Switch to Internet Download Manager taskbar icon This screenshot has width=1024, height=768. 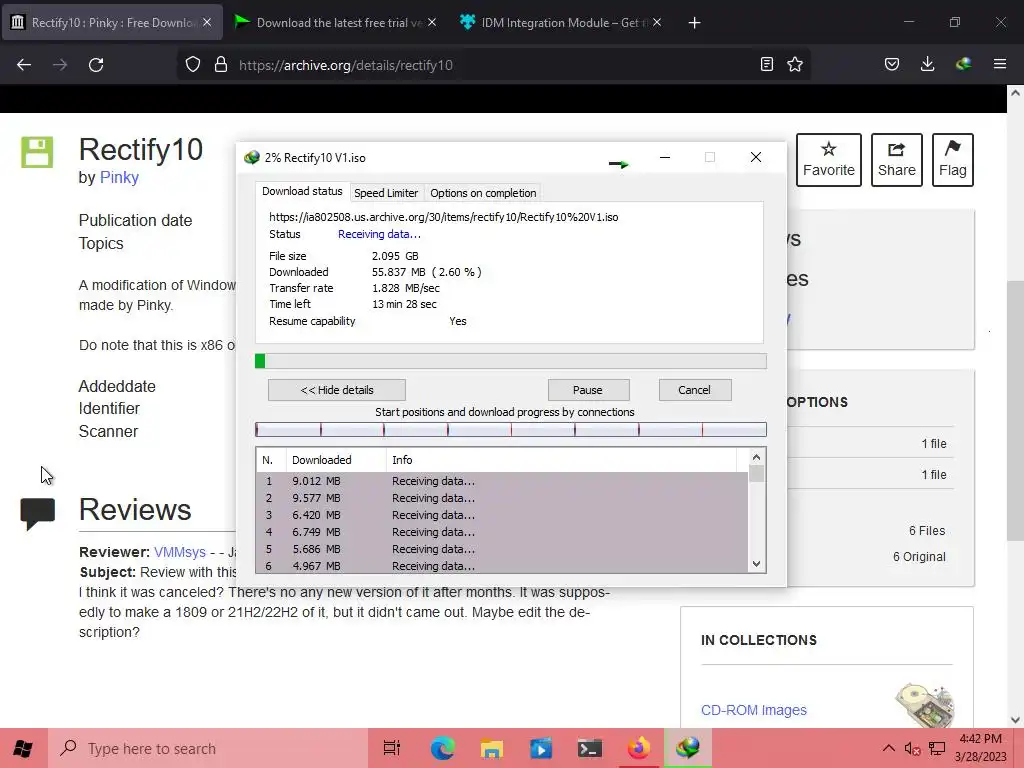(x=688, y=748)
